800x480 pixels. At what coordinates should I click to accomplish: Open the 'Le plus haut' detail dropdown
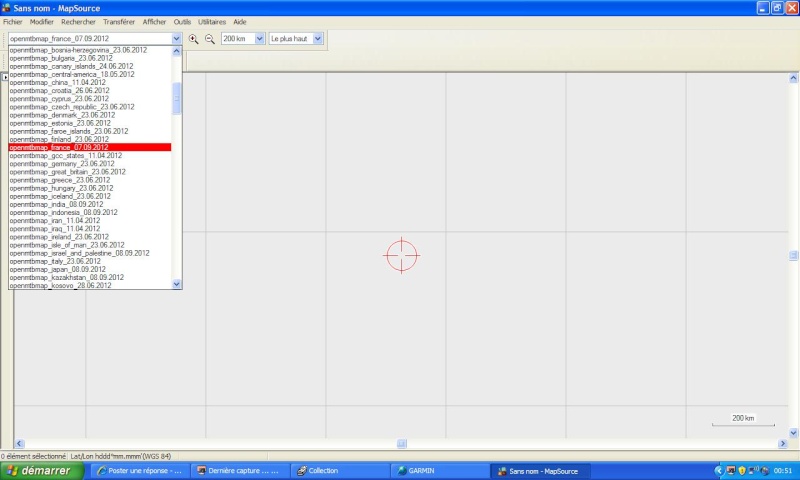(x=317, y=39)
